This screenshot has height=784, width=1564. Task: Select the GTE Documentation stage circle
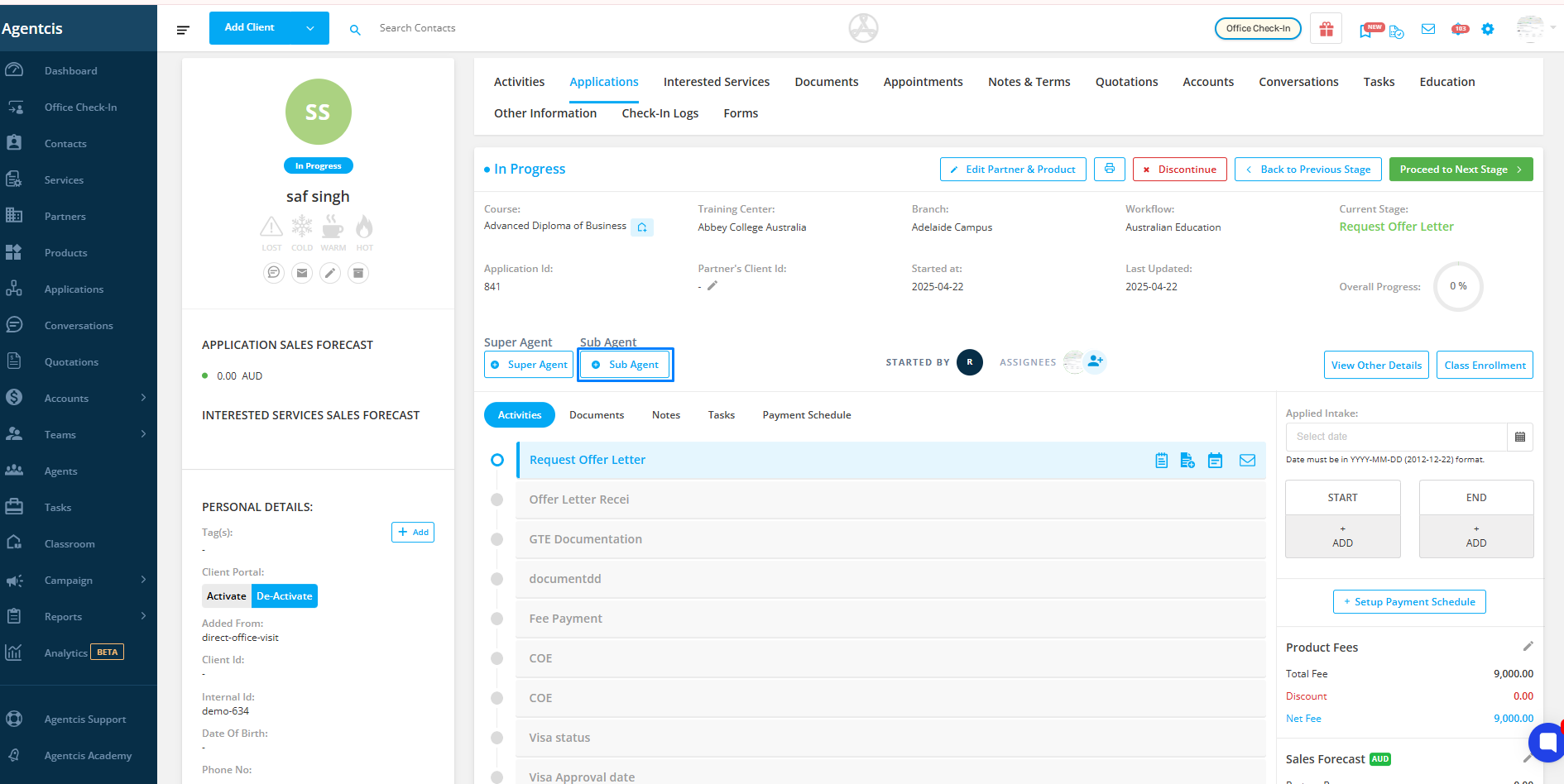[x=497, y=539]
